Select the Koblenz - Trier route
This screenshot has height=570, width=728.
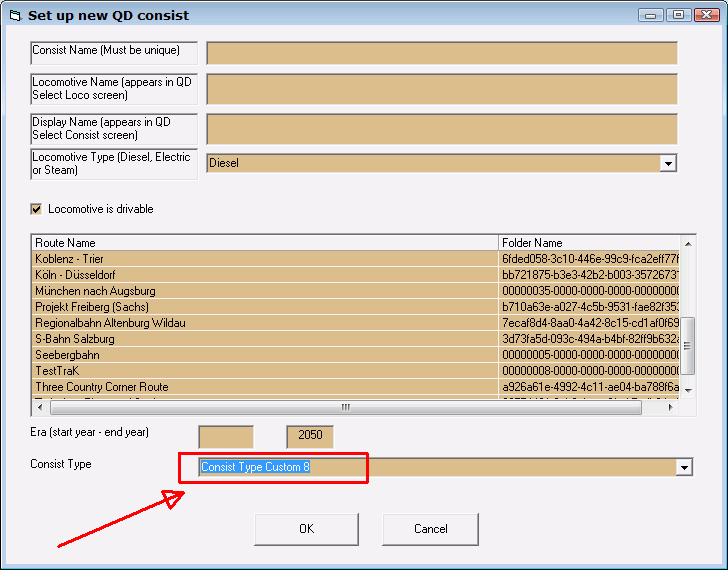265,259
